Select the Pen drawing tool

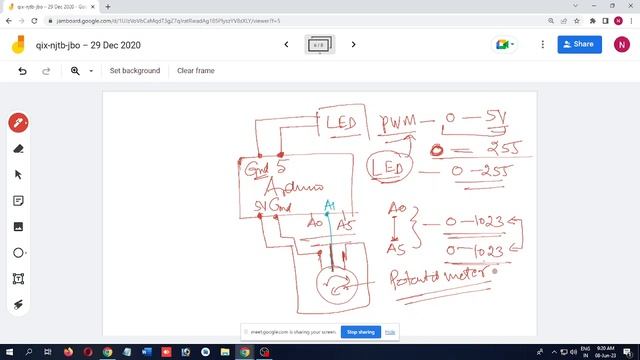pyautogui.click(x=18, y=123)
